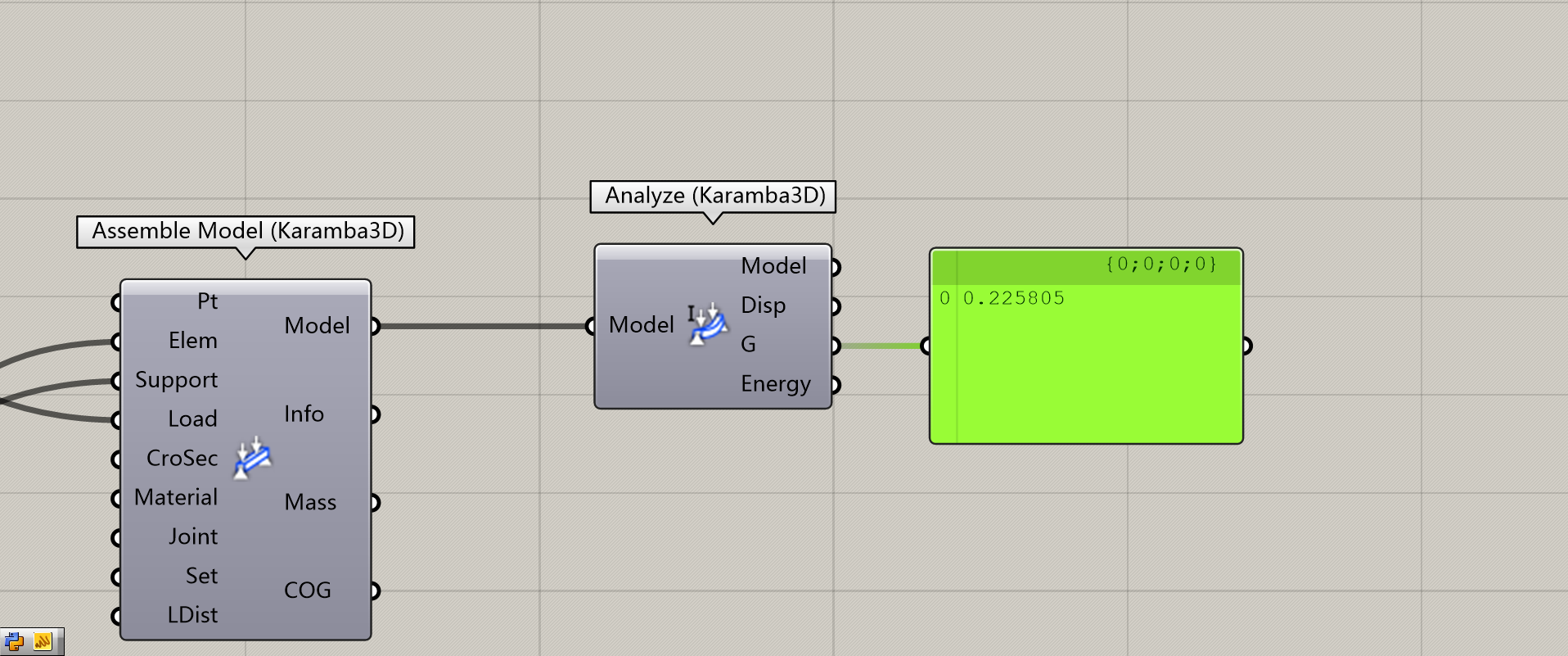This screenshot has height=656, width=1568.
Task: Click the Analyze (Karamba3D) label
Action: 714,196
